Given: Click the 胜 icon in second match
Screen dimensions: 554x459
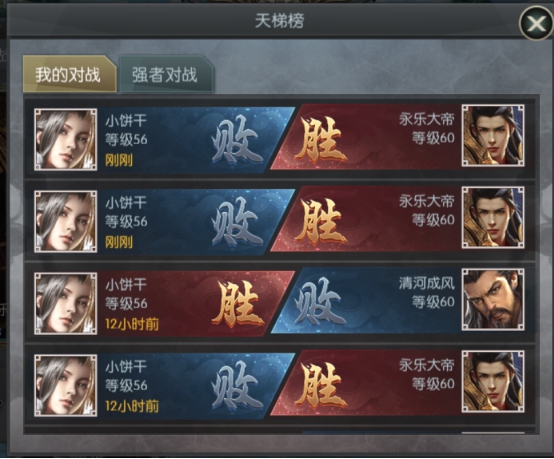Looking at the screenshot, I should pyautogui.click(x=320, y=221).
